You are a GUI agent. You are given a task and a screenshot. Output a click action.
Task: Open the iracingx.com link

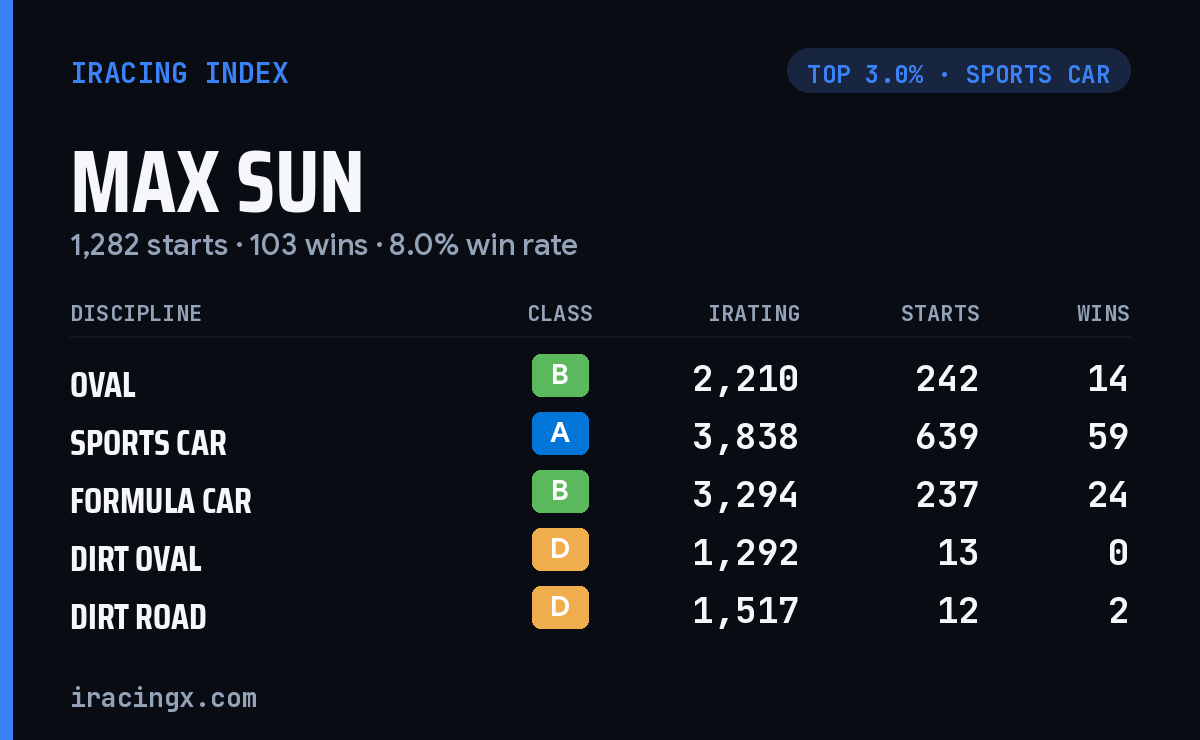pyautogui.click(x=163, y=697)
